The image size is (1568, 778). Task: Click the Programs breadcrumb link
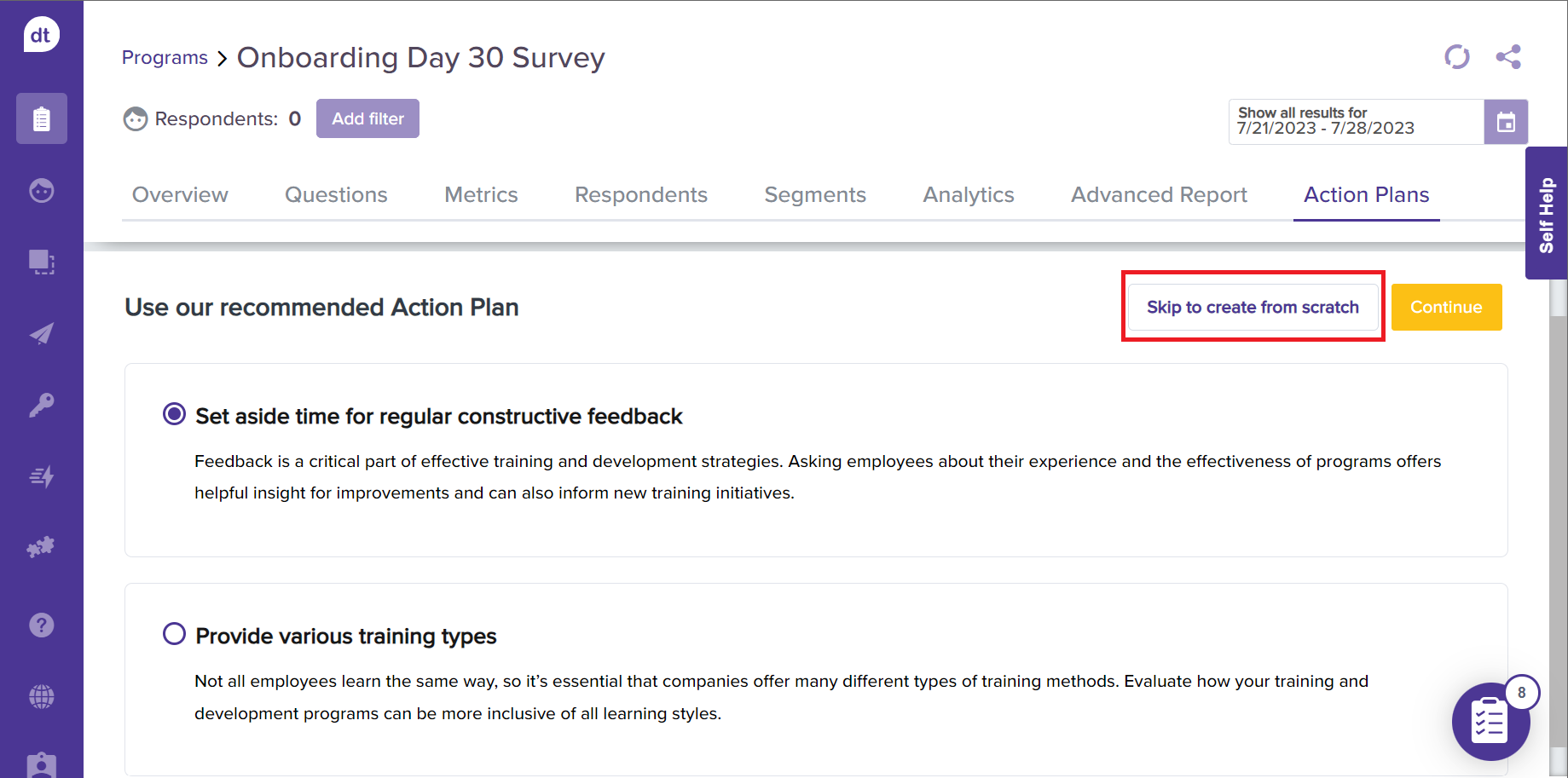165,58
